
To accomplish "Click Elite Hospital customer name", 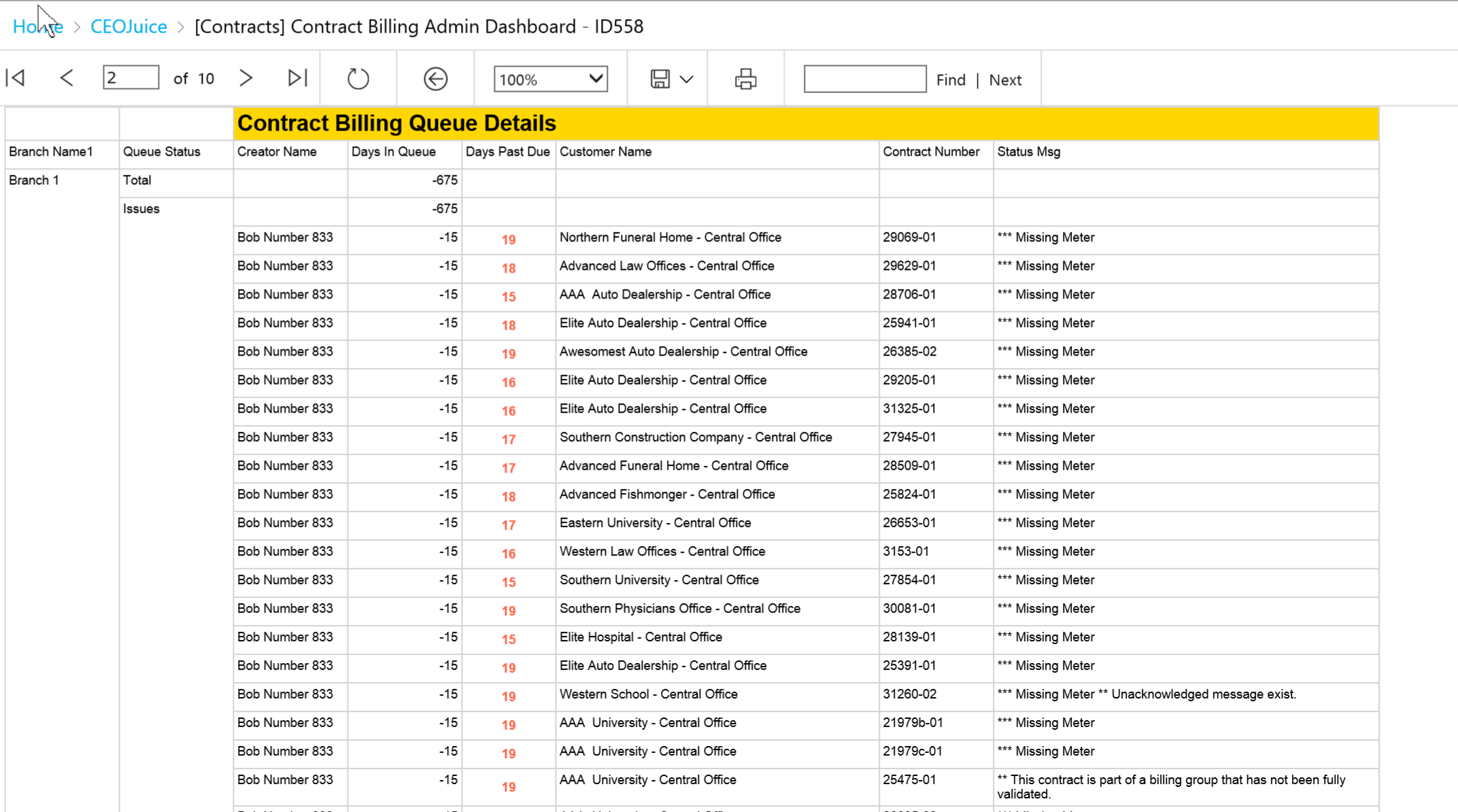I will 641,637.
